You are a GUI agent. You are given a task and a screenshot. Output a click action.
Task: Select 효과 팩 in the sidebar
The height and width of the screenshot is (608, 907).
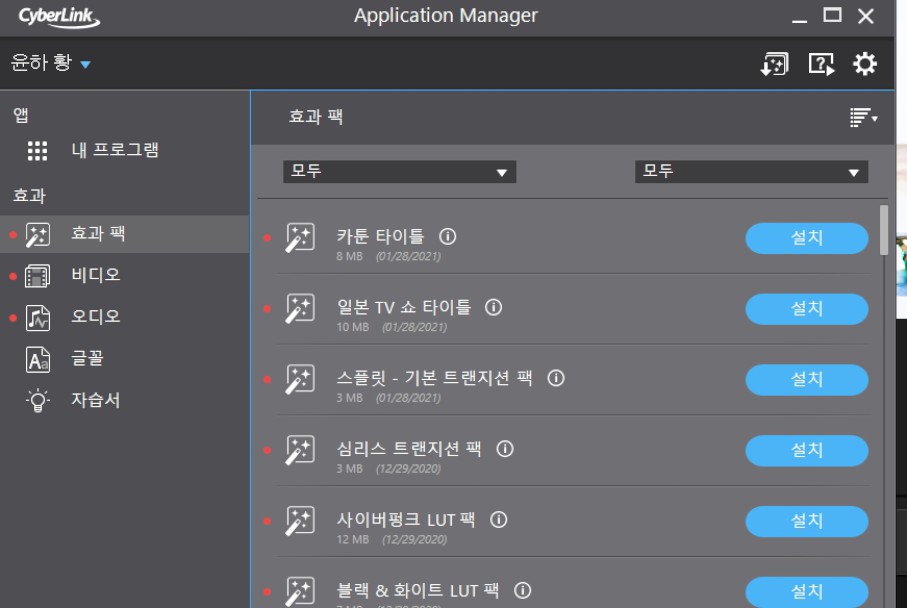tap(124, 234)
